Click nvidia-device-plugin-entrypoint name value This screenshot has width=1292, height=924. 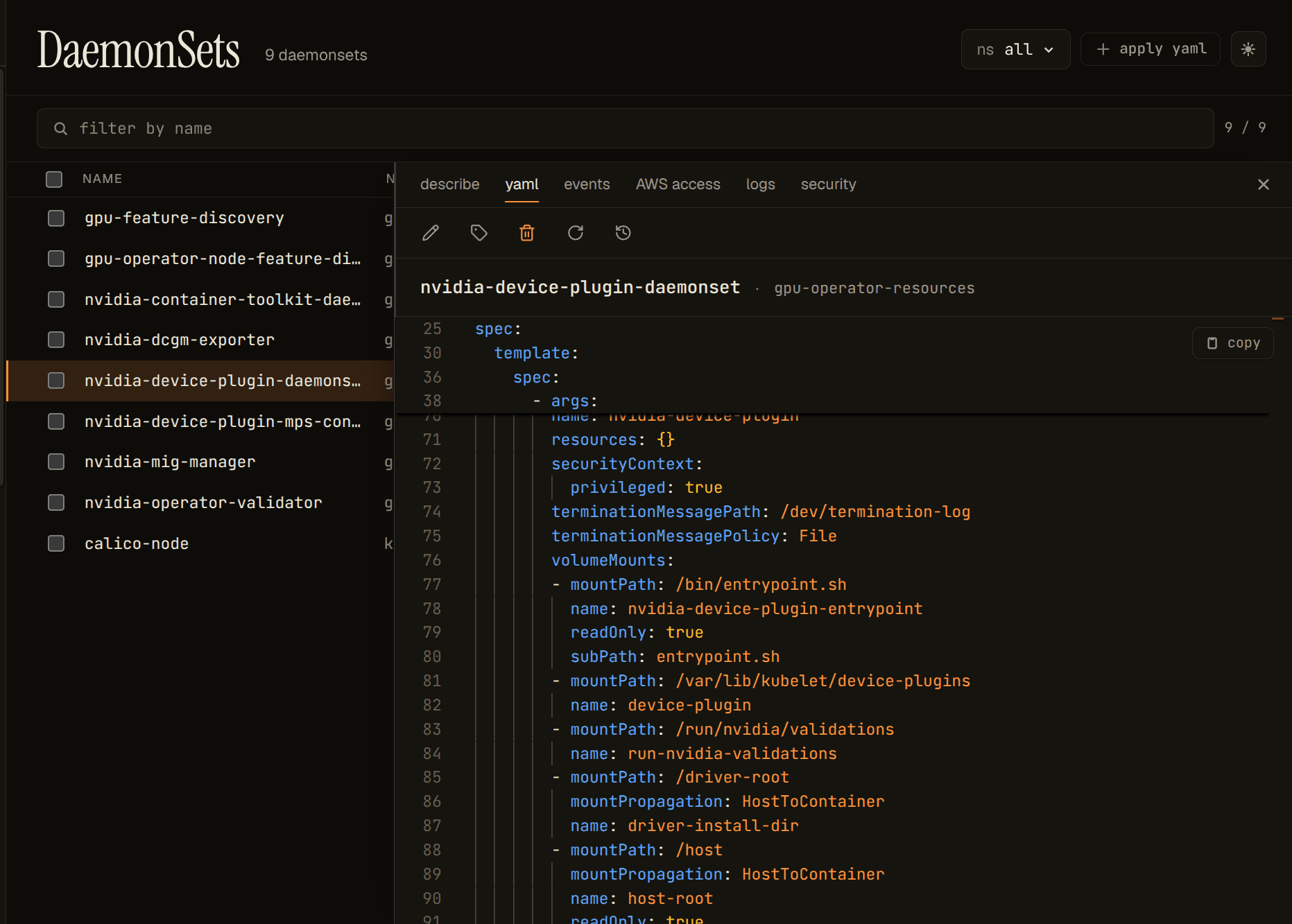click(775, 609)
